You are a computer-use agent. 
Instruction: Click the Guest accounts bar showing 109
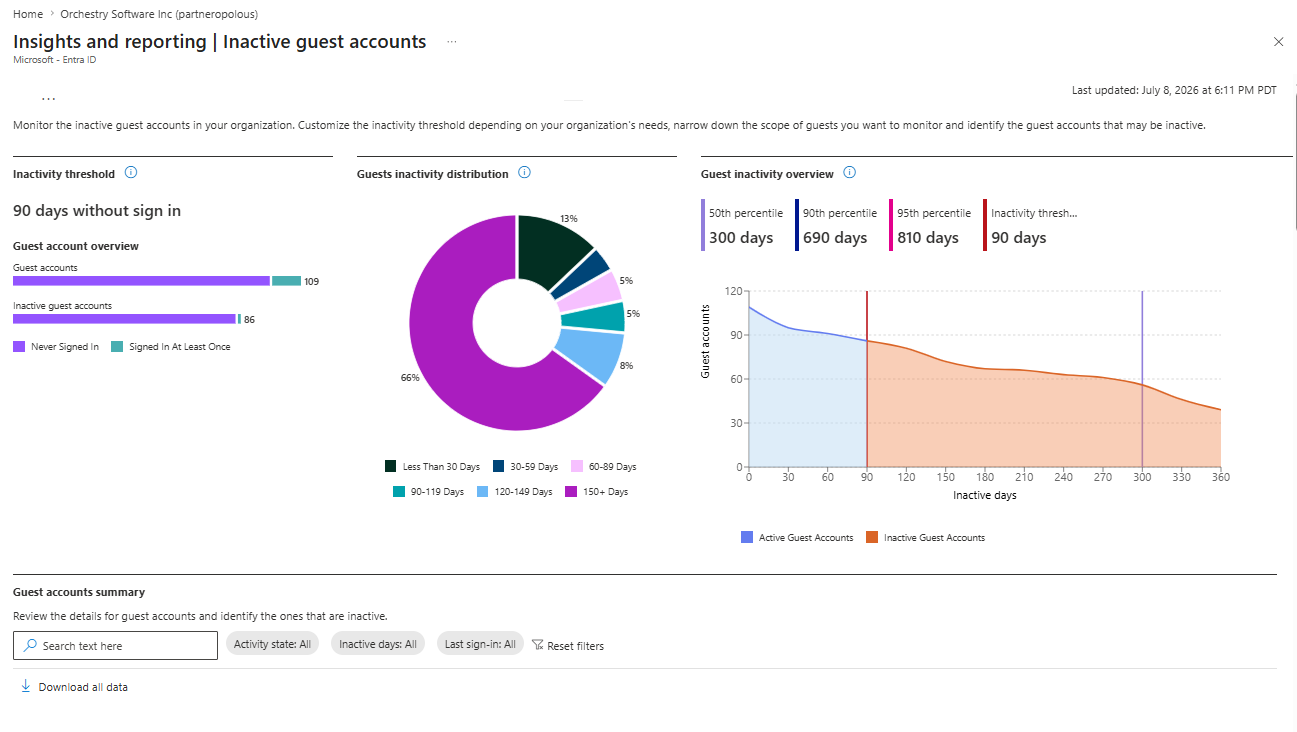157,281
